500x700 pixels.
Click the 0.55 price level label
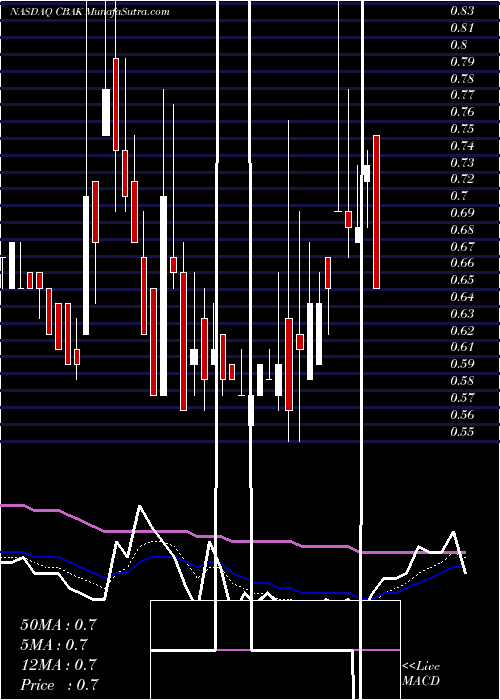pyautogui.click(x=462, y=432)
